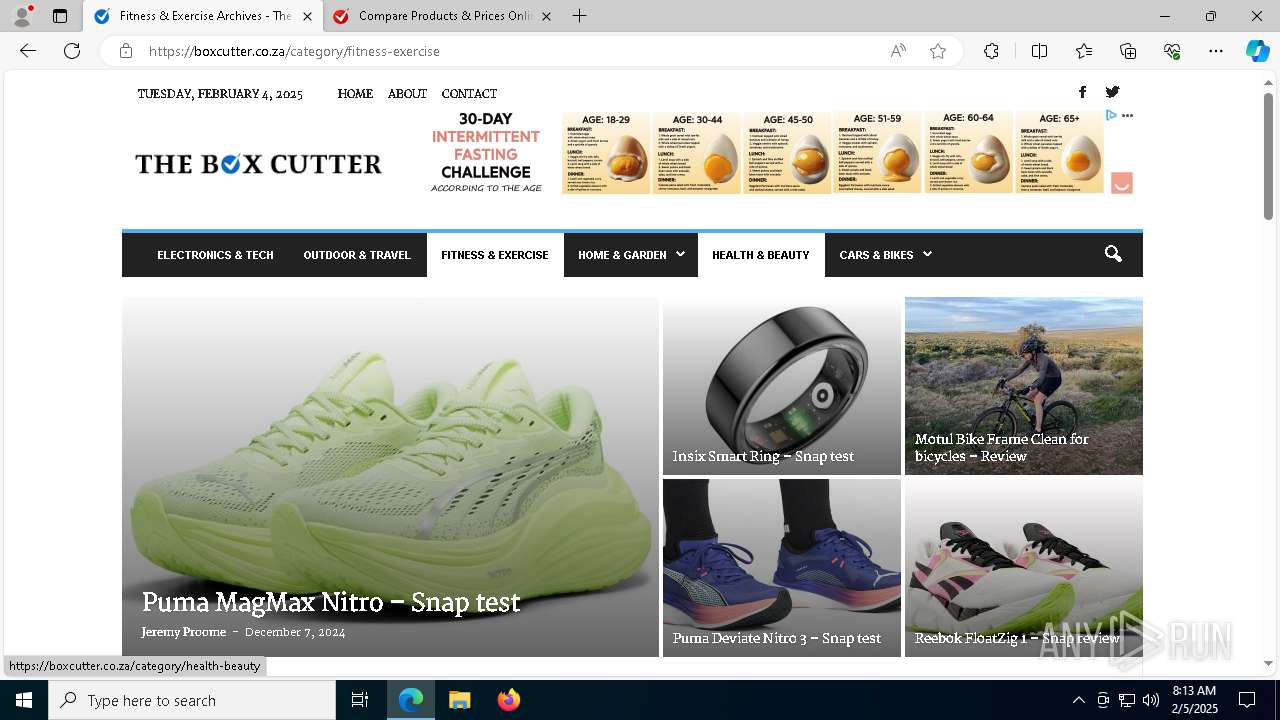The height and width of the screenshot is (720, 1280).
Task: Open the Puma Deviate Nitro 3 article
Action: 777,638
